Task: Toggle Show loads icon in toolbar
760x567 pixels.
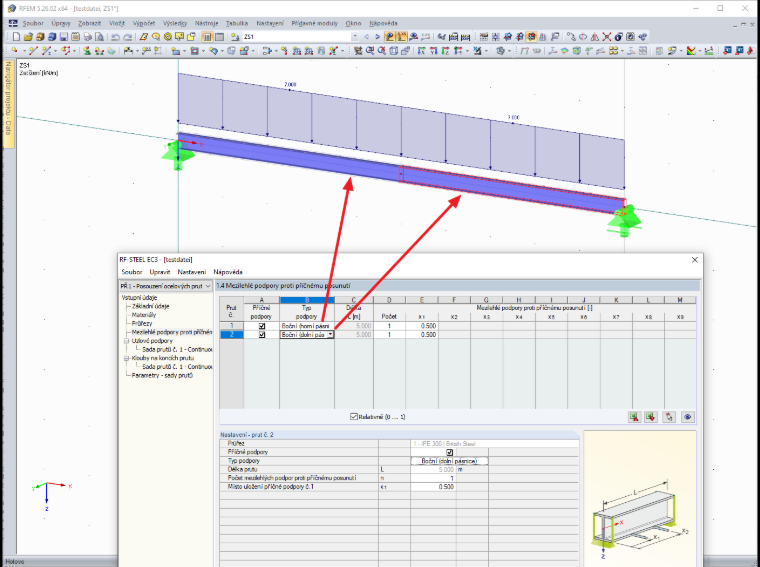Action: click(x=390, y=37)
